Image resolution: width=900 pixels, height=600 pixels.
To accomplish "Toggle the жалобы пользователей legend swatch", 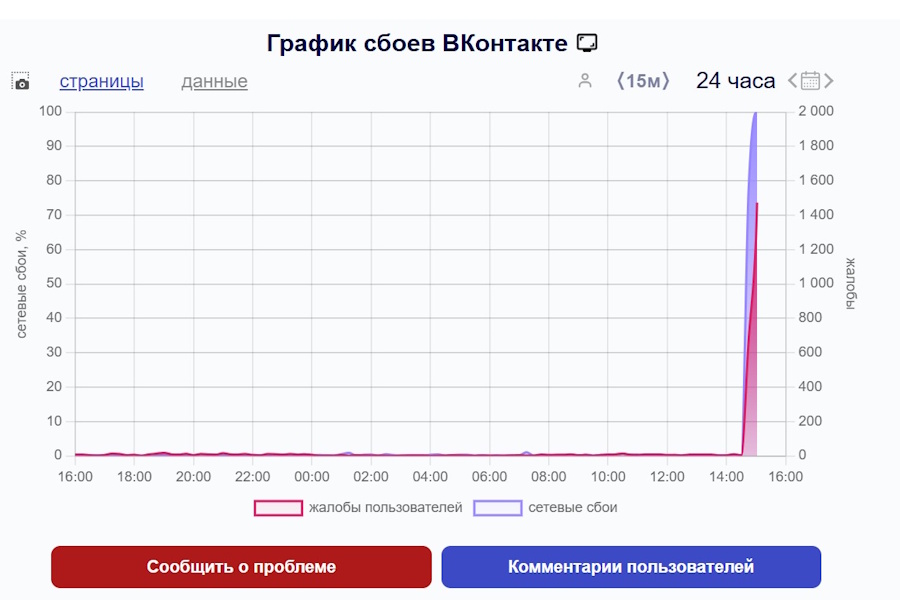I will click(278, 508).
